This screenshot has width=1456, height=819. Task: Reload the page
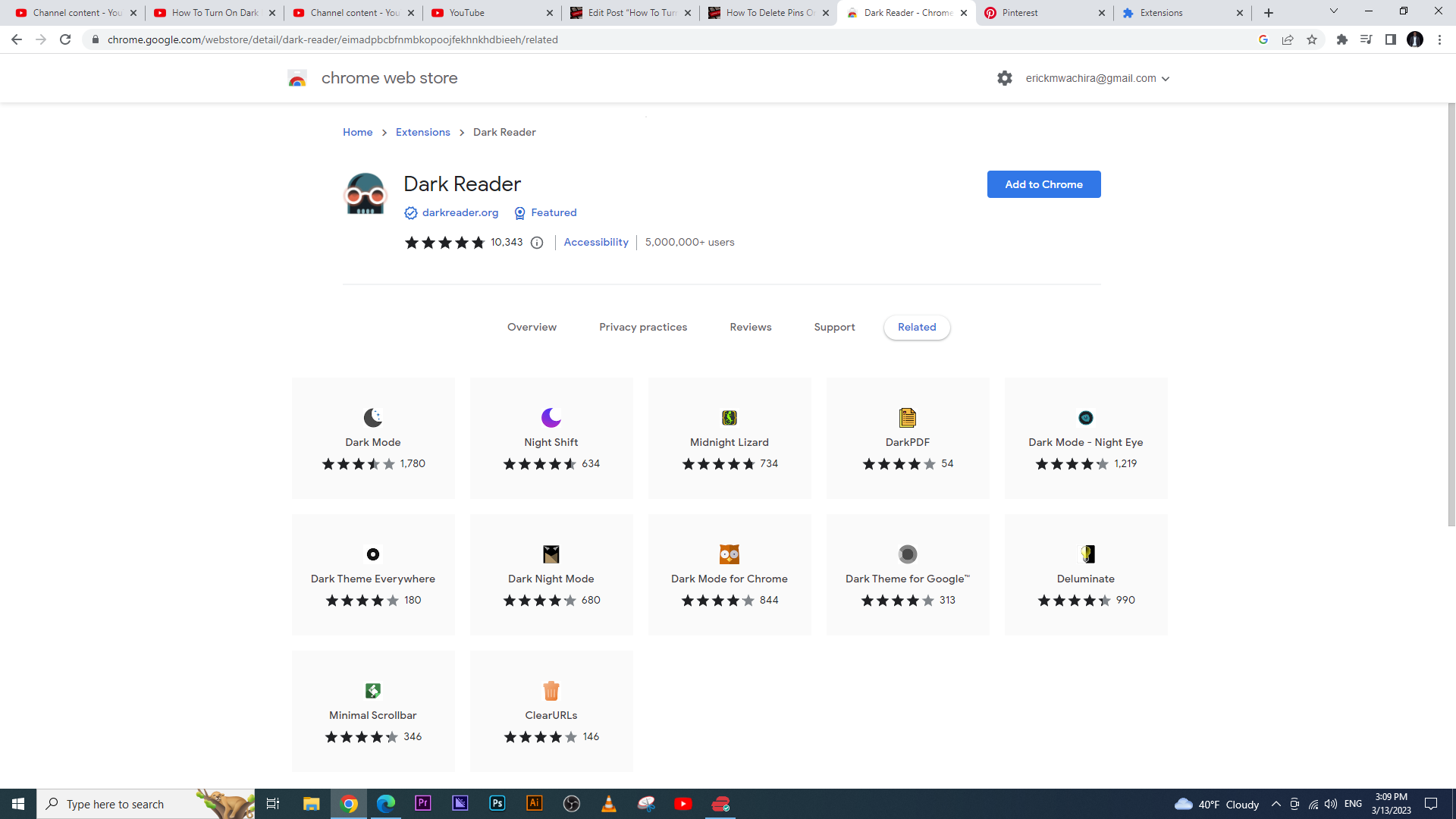pyautogui.click(x=65, y=39)
